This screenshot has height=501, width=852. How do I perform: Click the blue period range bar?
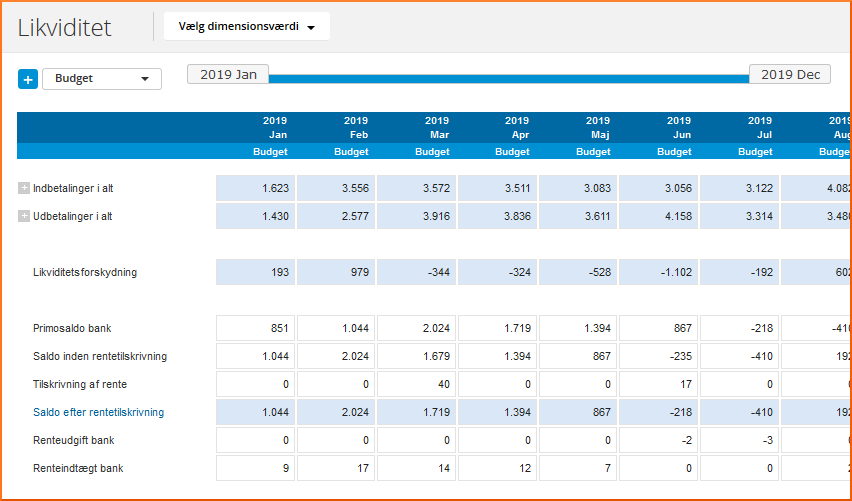(508, 77)
